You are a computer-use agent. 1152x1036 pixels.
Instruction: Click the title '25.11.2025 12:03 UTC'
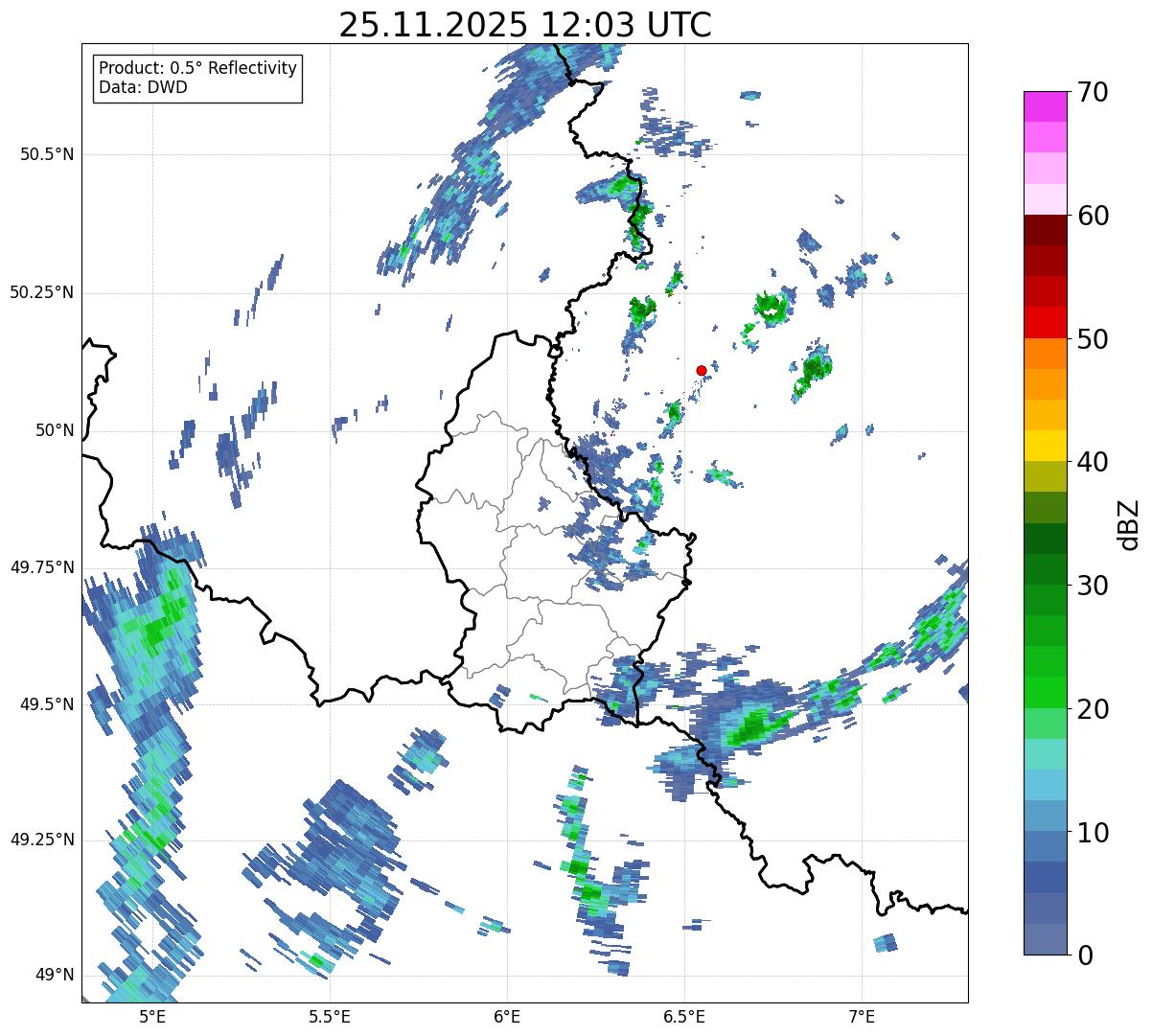pos(525,25)
